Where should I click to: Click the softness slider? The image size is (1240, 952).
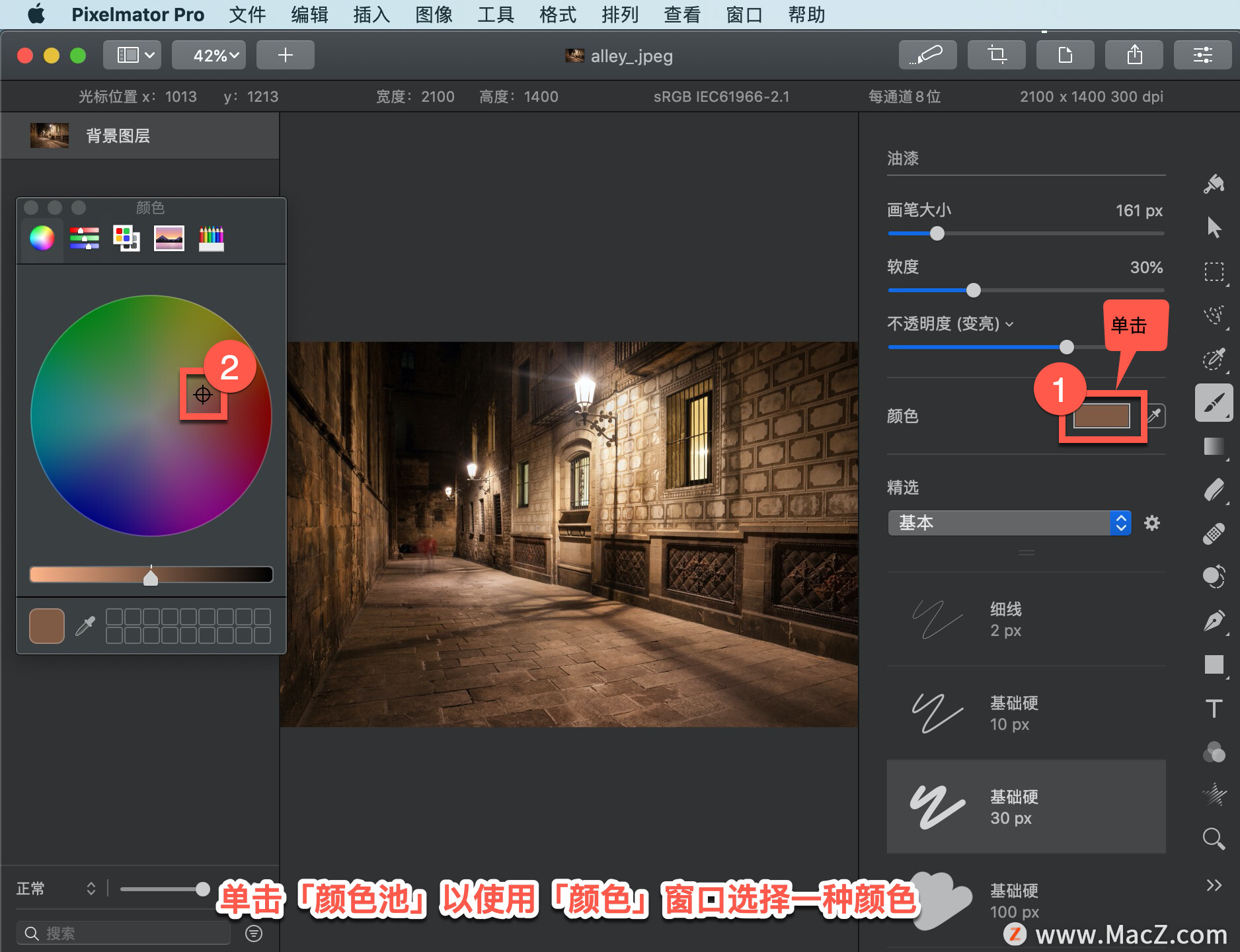coord(1026,290)
